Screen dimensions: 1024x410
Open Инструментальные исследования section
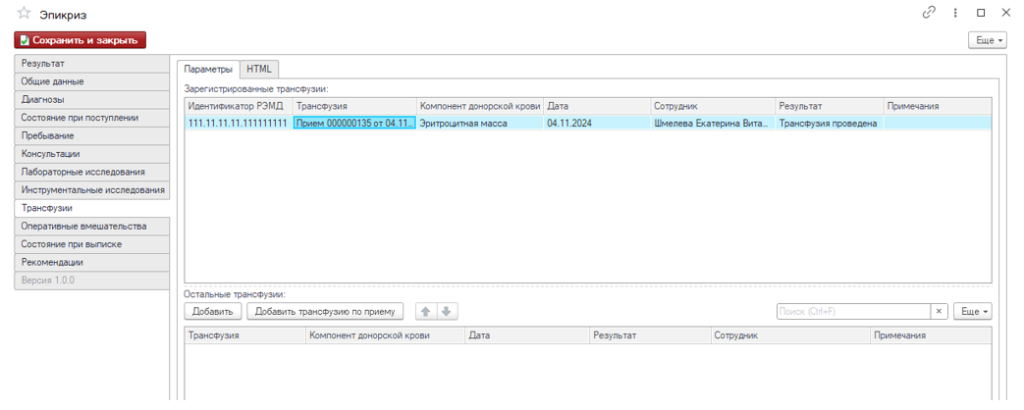coord(91,190)
